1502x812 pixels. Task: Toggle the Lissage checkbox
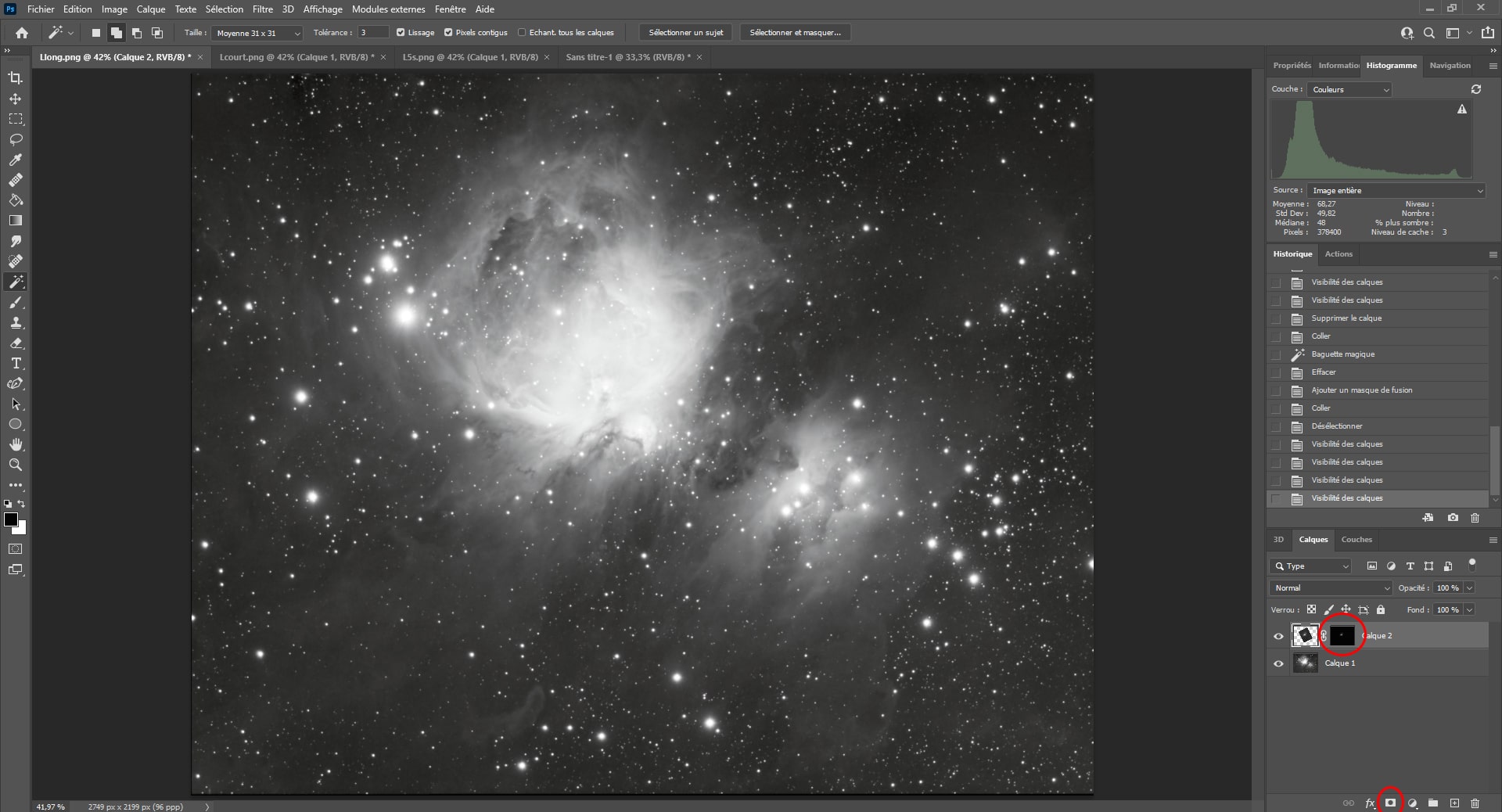(401, 33)
